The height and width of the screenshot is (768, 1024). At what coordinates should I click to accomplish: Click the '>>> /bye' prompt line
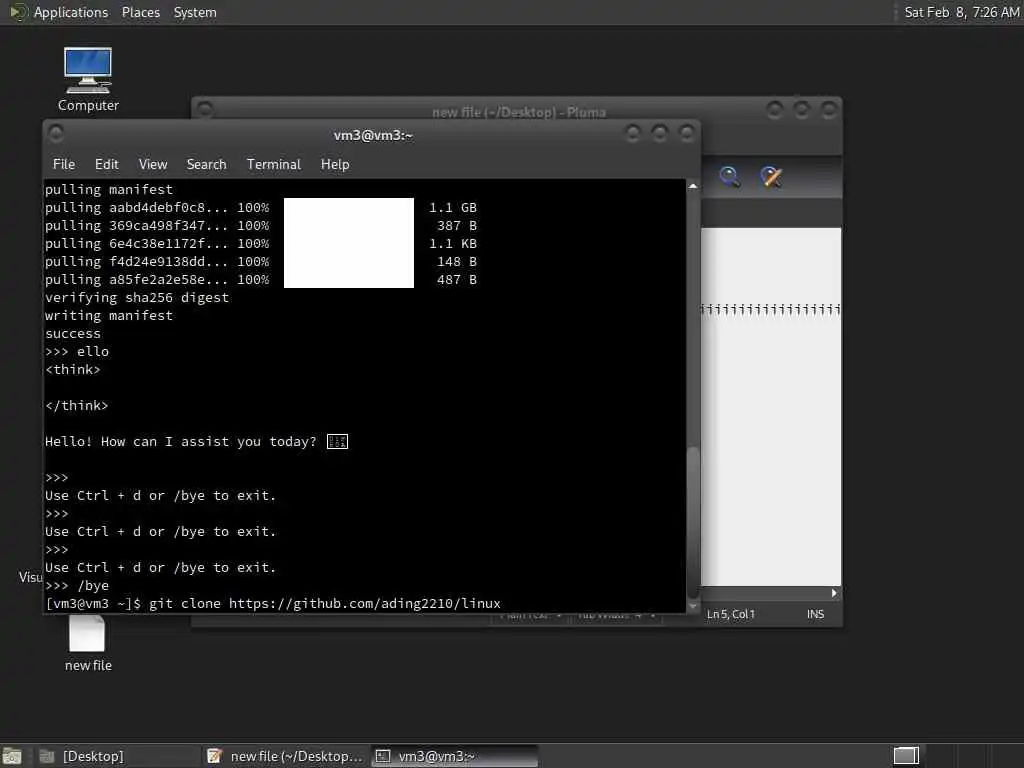tap(76, 585)
